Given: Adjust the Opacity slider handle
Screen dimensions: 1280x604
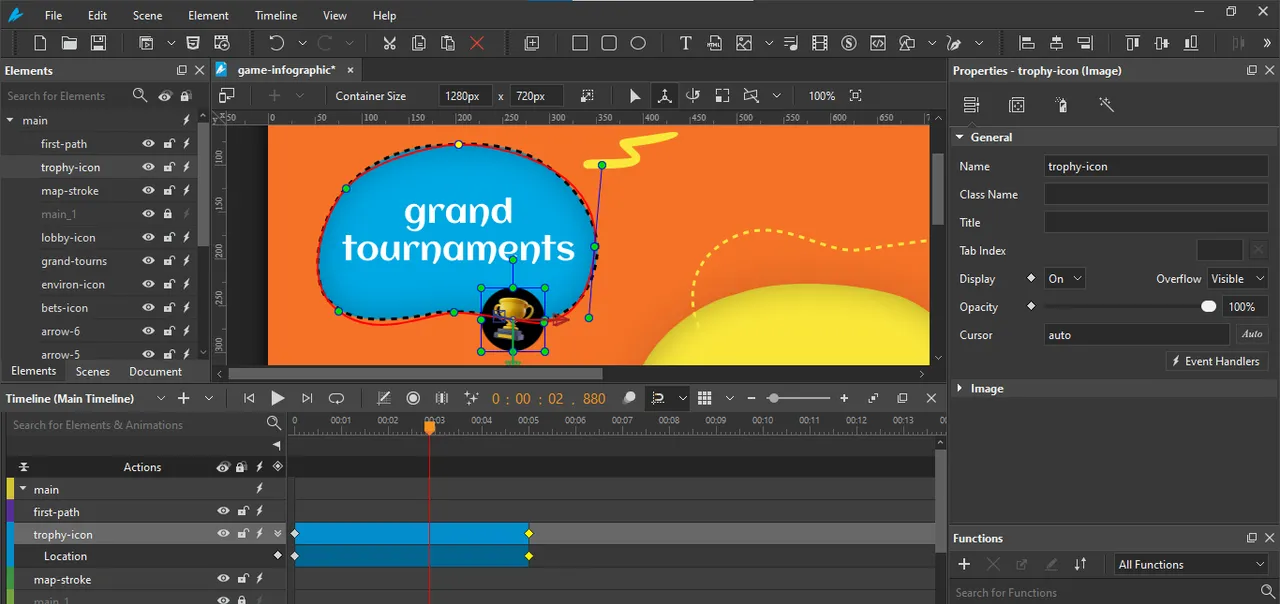Looking at the screenshot, I should click(x=1209, y=307).
